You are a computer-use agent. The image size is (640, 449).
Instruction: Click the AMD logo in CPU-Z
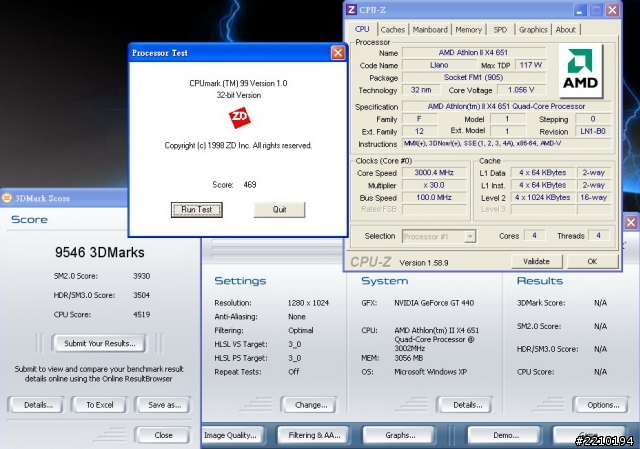click(x=580, y=70)
